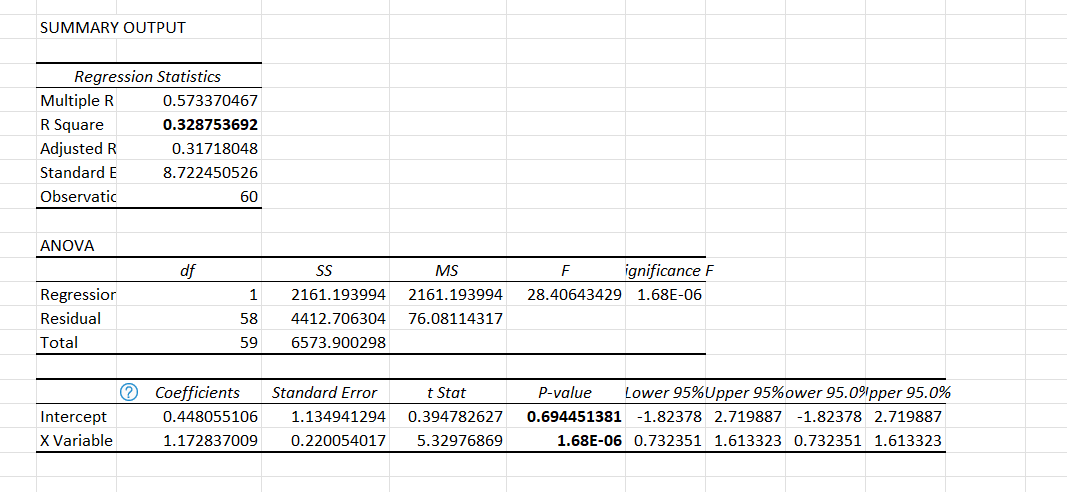
Task: Select the Residual df value 58
Action: point(249,318)
